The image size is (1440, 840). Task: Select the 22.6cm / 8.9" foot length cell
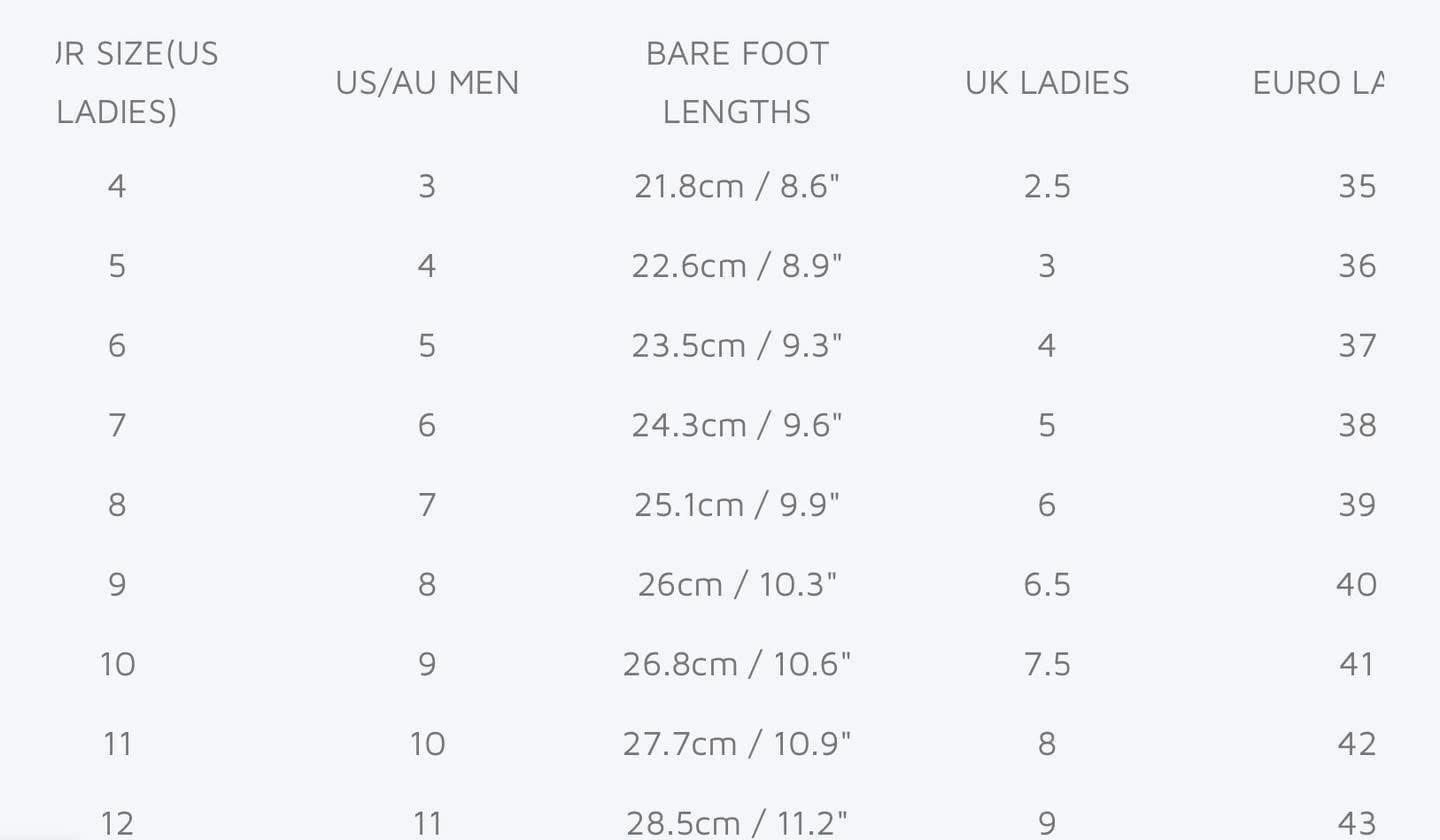pos(737,266)
